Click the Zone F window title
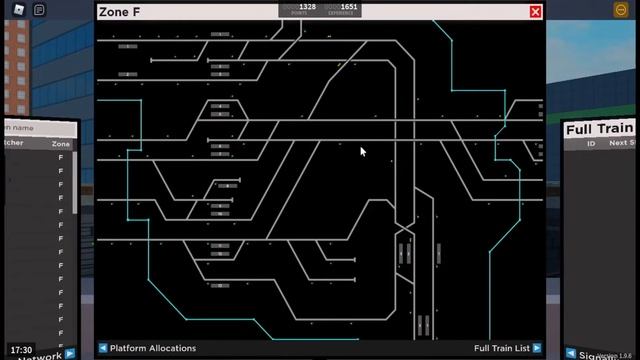The image size is (640, 360). tap(119, 12)
